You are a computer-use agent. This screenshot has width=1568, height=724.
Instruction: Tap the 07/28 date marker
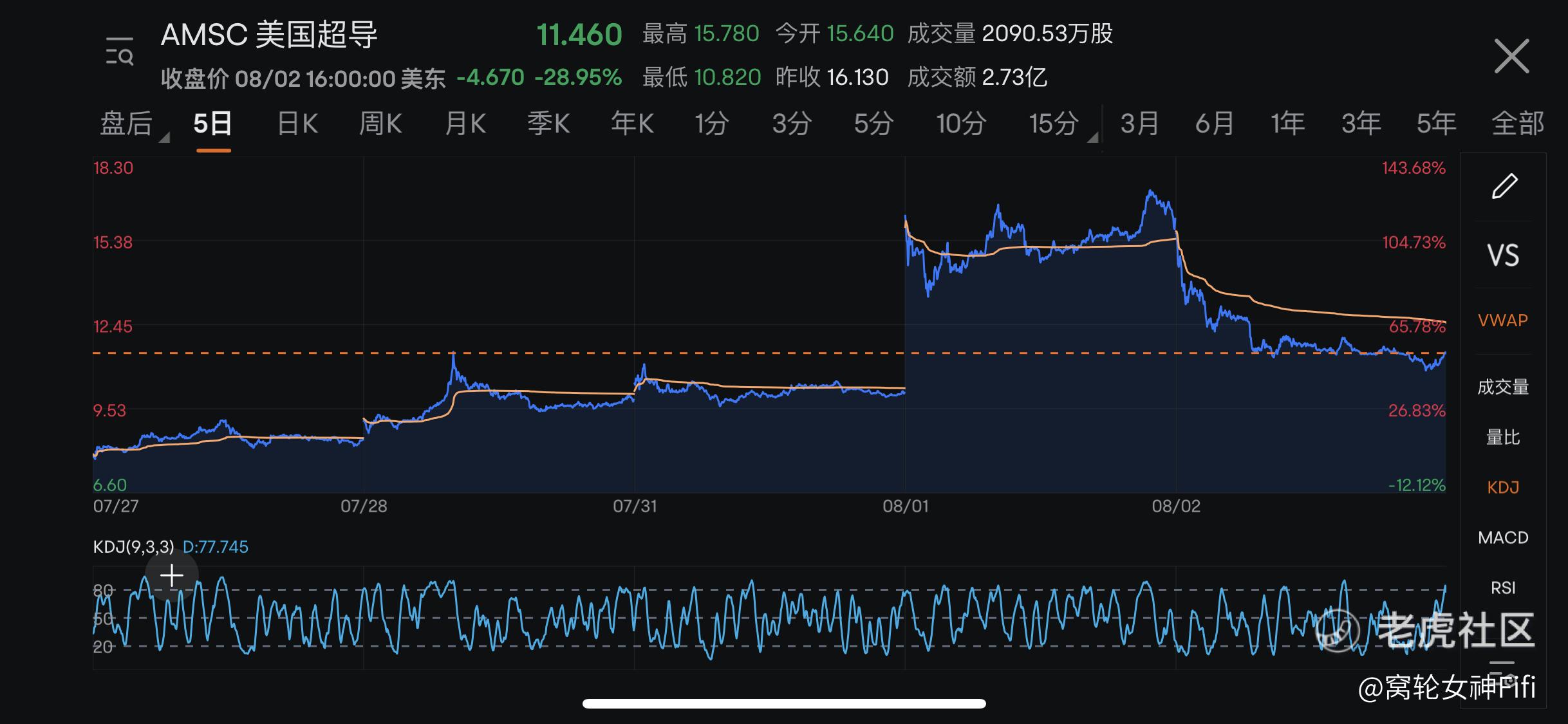click(364, 506)
